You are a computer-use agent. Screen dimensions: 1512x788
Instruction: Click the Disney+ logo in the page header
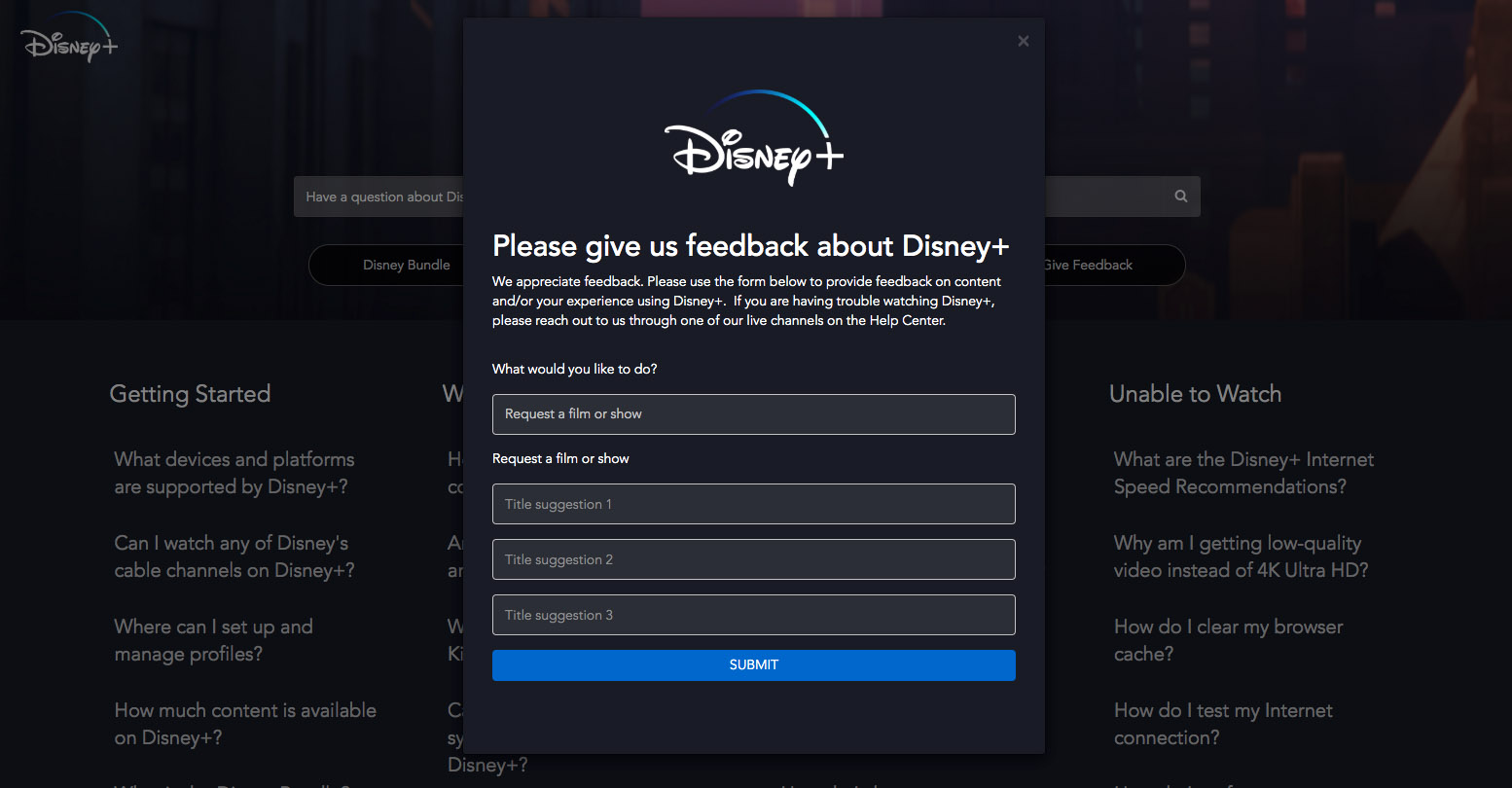[69, 38]
